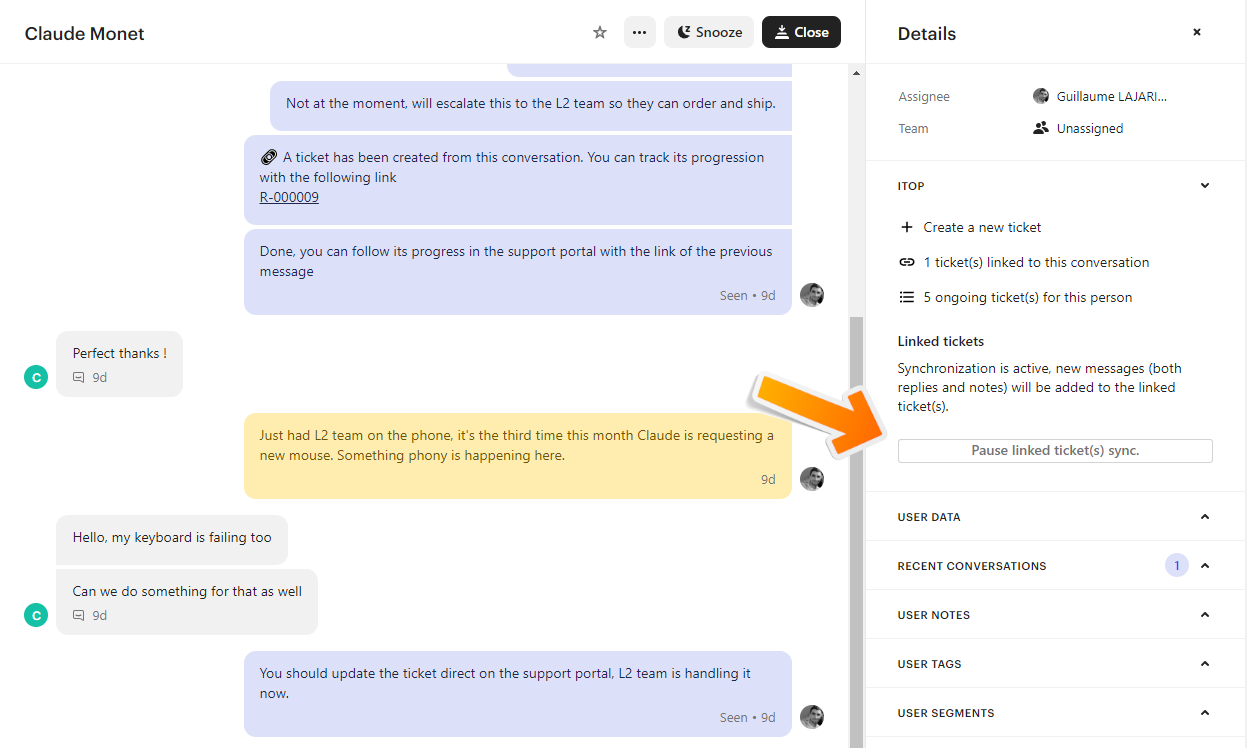Image resolution: width=1247 pixels, height=748 pixels.
Task: Dismiss the Details panel with X
Action: [x=1196, y=32]
